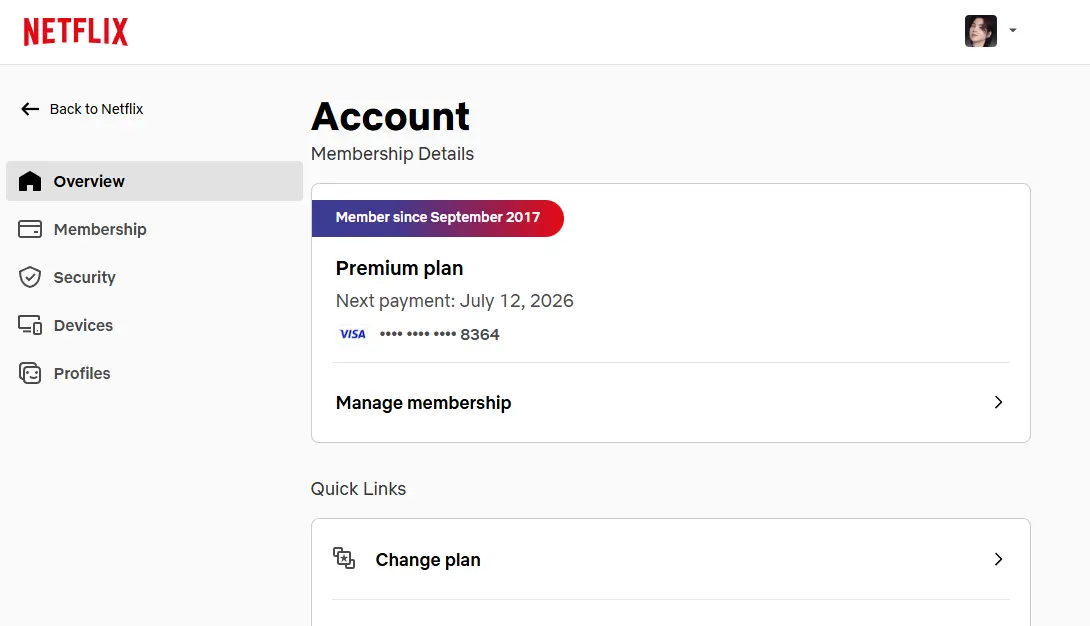Click the back arrow icon beside Back to Netflix
Image resolution: width=1090 pixels, height=626 pixels.
30,109
